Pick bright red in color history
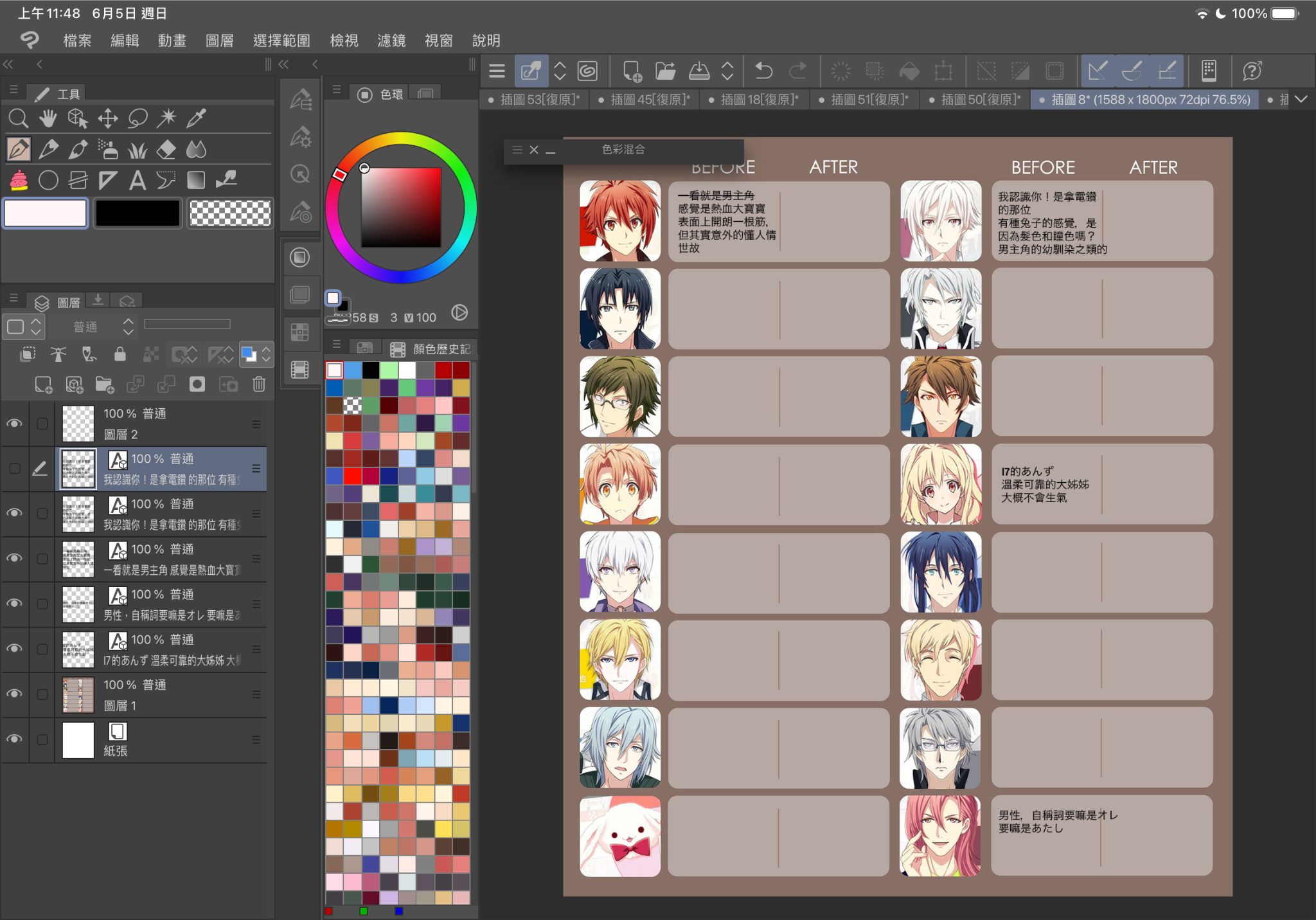The image size is (1316, 920). pyautogui.click(x=352, y=476)
